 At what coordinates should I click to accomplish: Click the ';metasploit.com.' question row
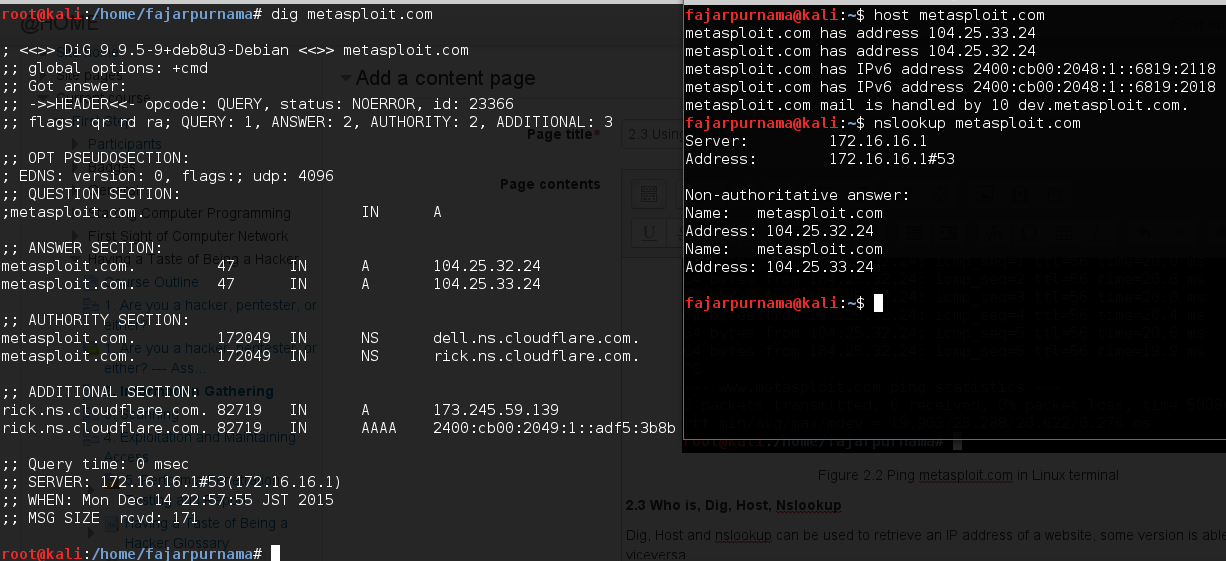coord(221,212)
